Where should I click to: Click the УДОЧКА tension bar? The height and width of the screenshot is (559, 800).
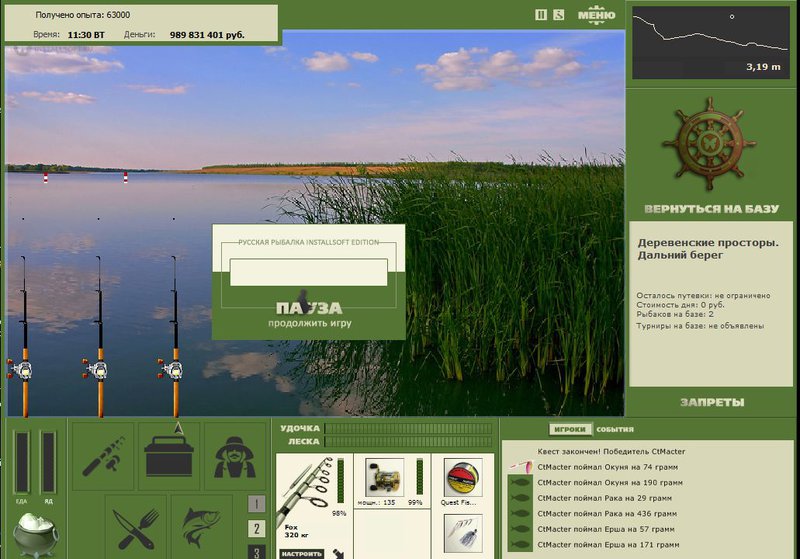409,428
